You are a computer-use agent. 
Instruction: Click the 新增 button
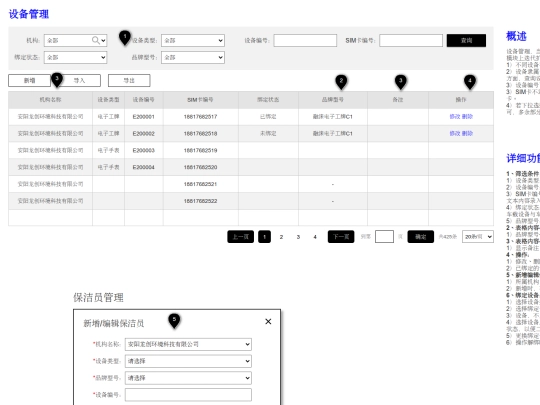pos(30,80)
